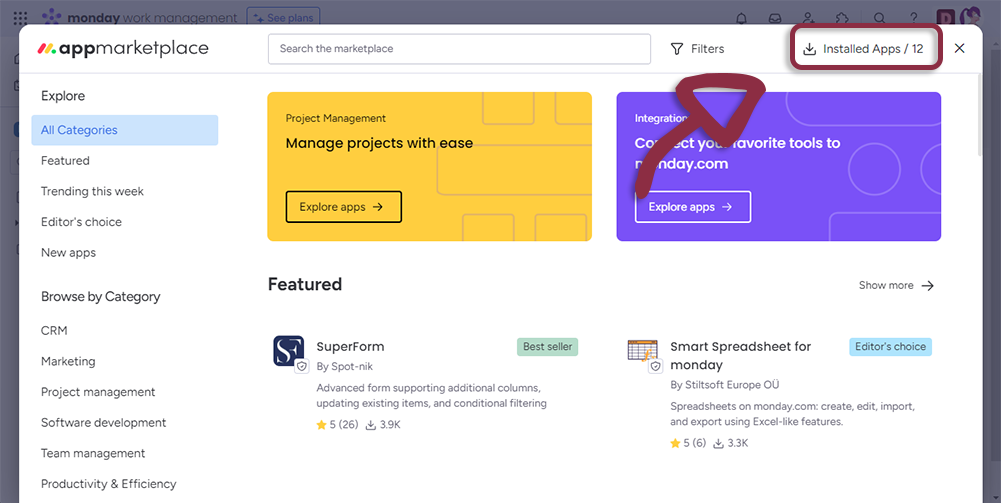The width and height of the screenshot is (1001, 503).
Task: Open the Installed Apps list
Action: [x=865, y=49]
